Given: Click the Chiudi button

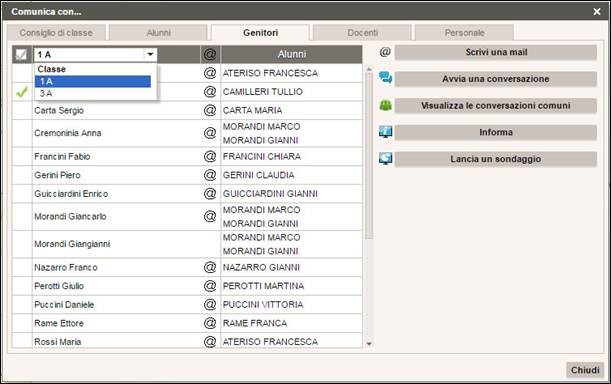Looking at the screenshot, I should [x=585, y=370].
